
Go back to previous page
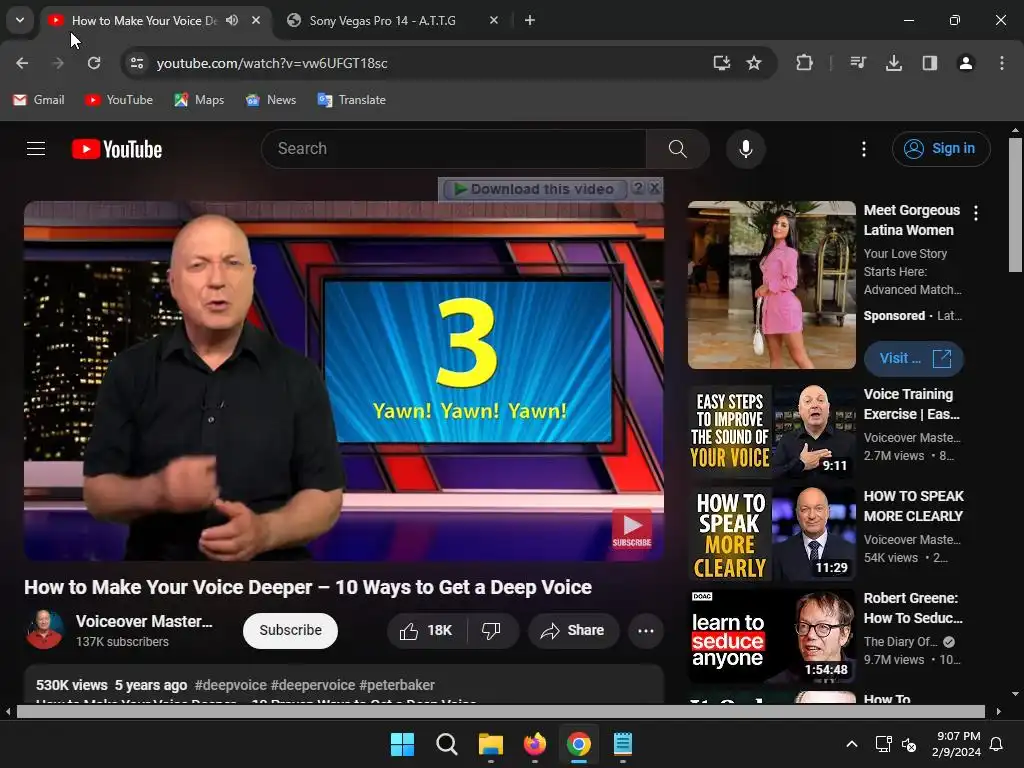pos(22,63)
